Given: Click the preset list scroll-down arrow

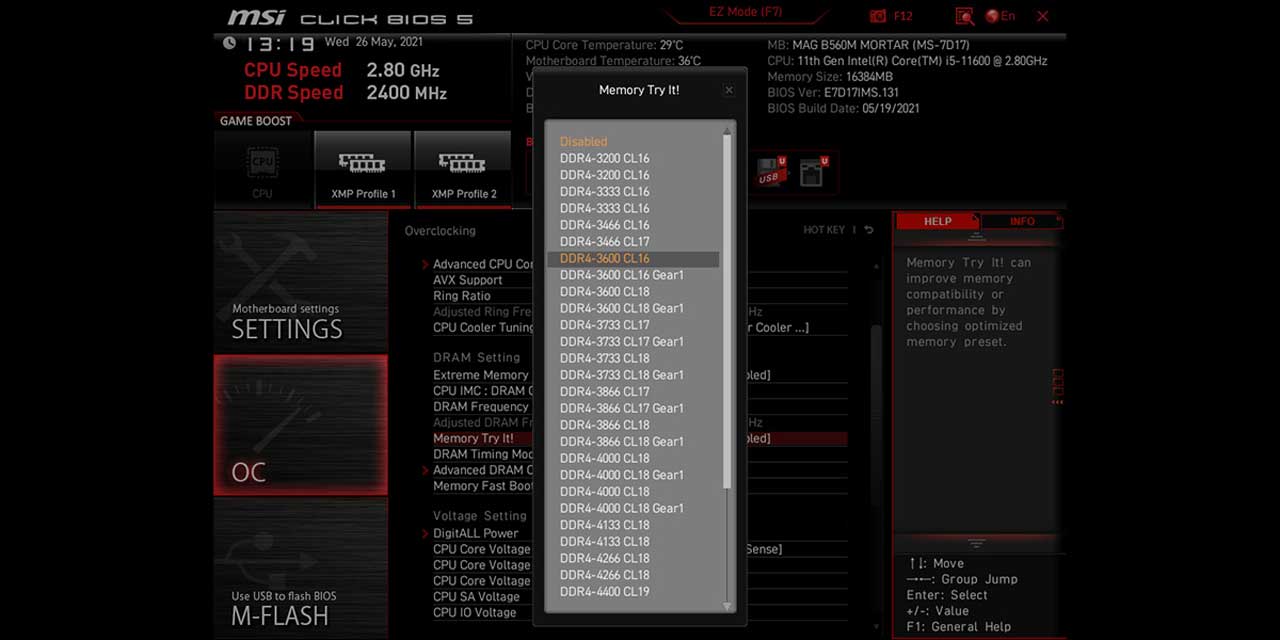Looking at the screenshot, I should (728, 605).
